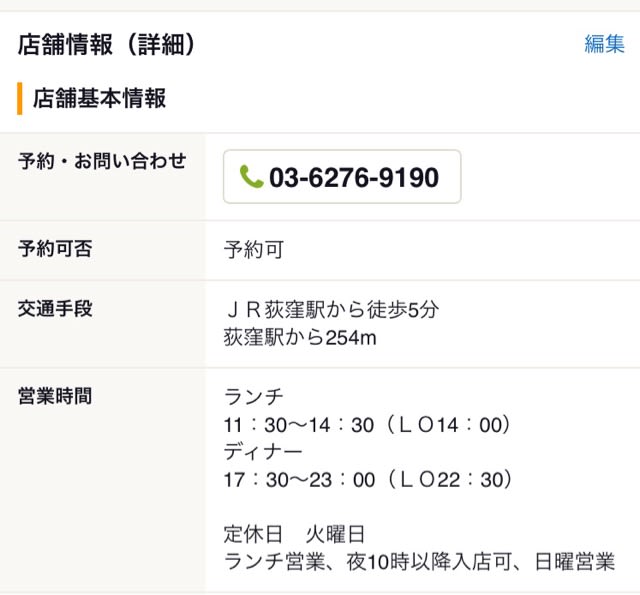Viewport: 640px width, 595px height.
Task: Click lunch hours 11：30～14：30 line
Action: [x=367, y=425]
